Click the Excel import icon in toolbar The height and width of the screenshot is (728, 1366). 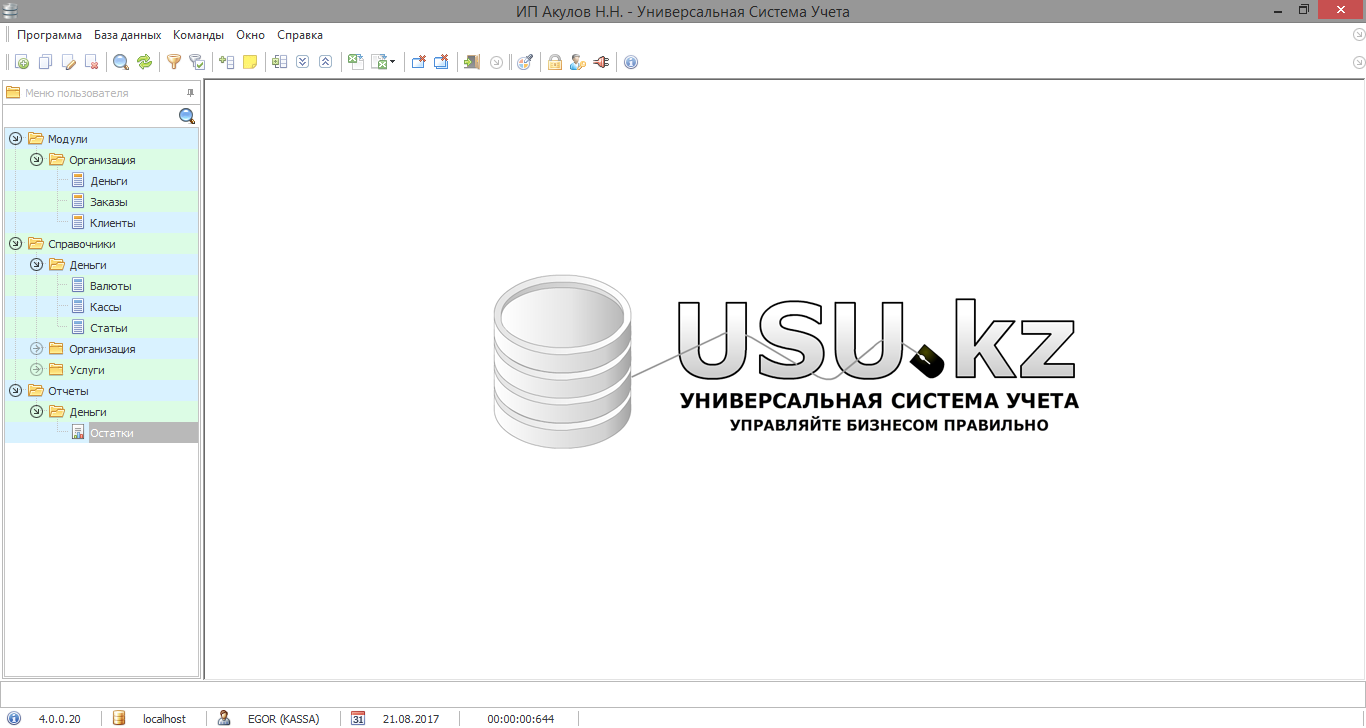click(x=355, y=62)
